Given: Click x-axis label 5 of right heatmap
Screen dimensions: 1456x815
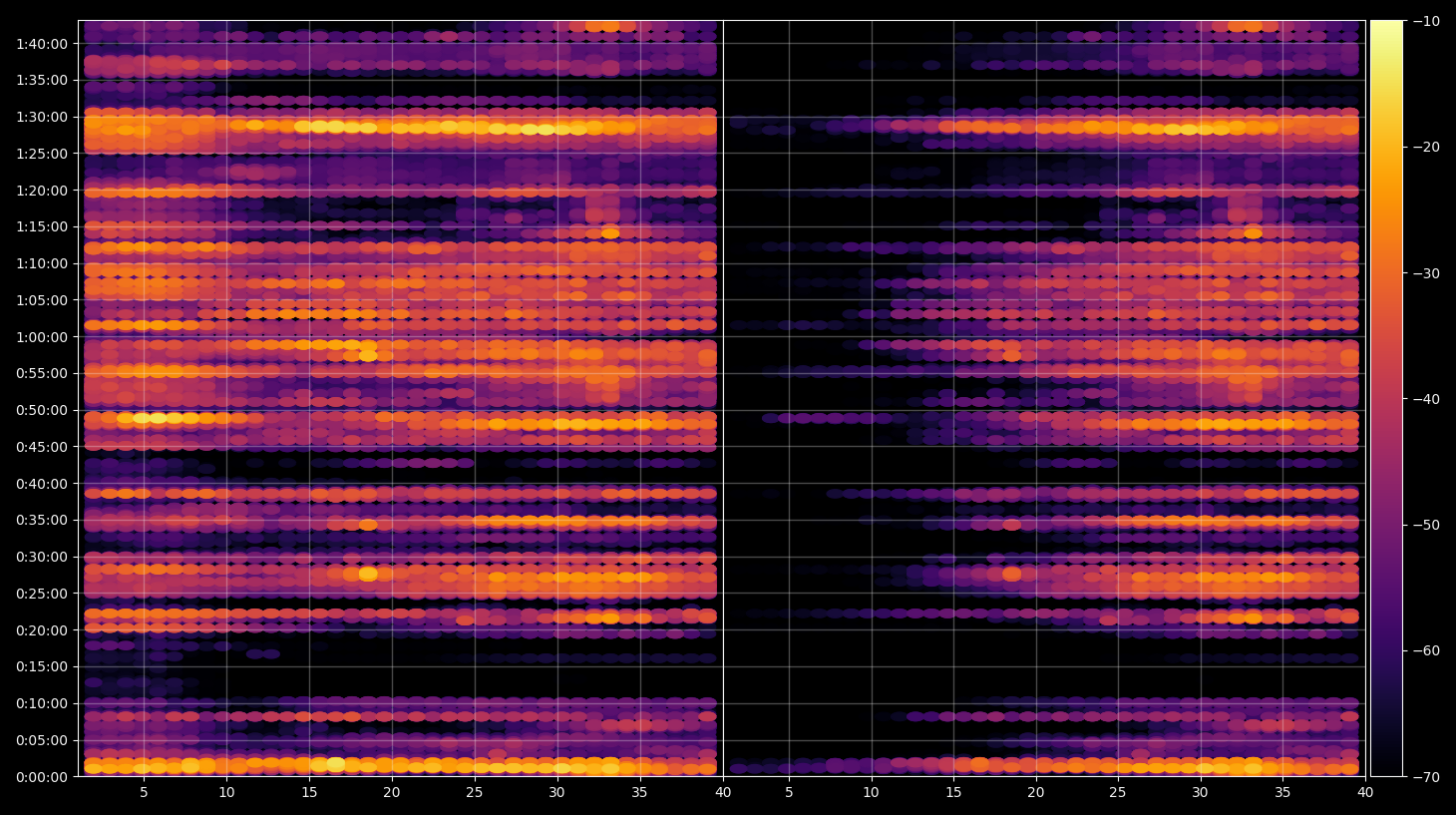Looking at the screenshot, I should (x=789, y=793).
